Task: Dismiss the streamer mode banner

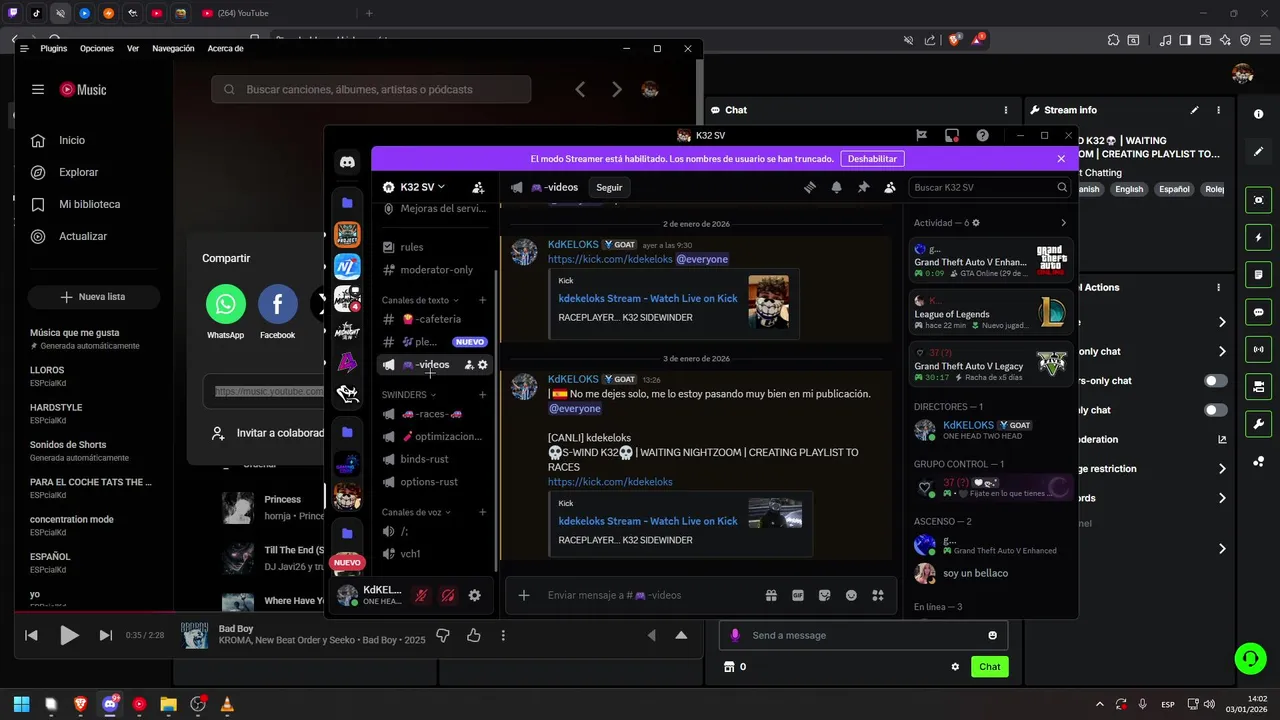Action: pyautogui.click(x=1061, y=158)
